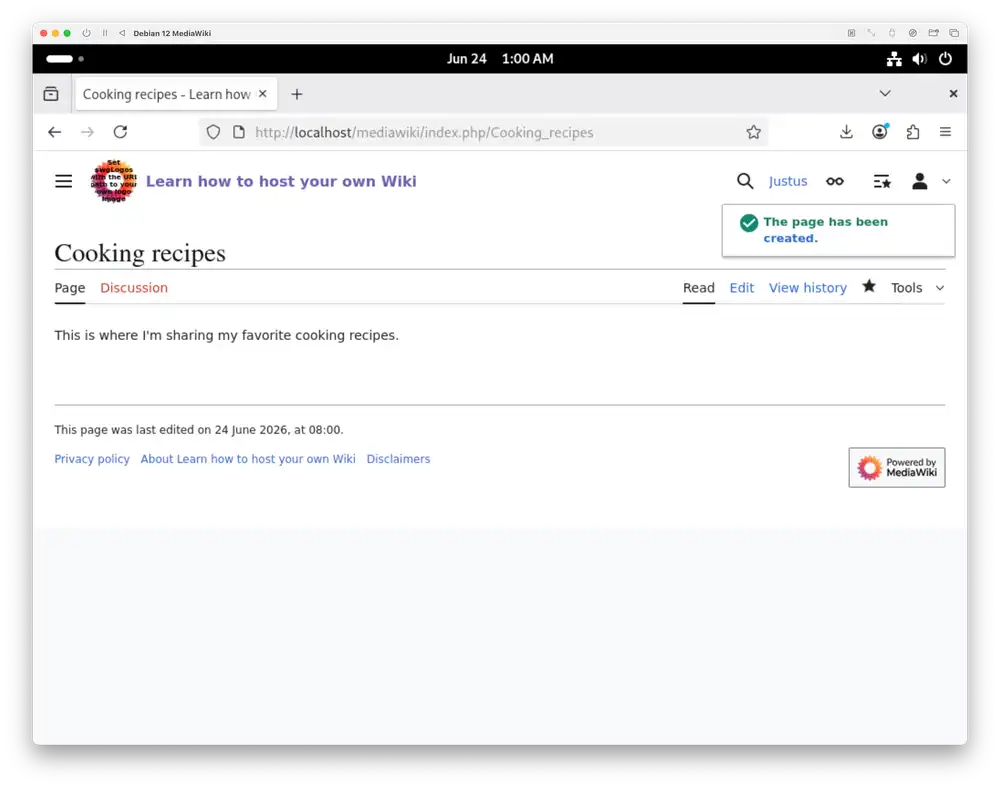1000x788 pixels.
Task: Click the Powered by MediaWiki badge
Action: [896, 467]
